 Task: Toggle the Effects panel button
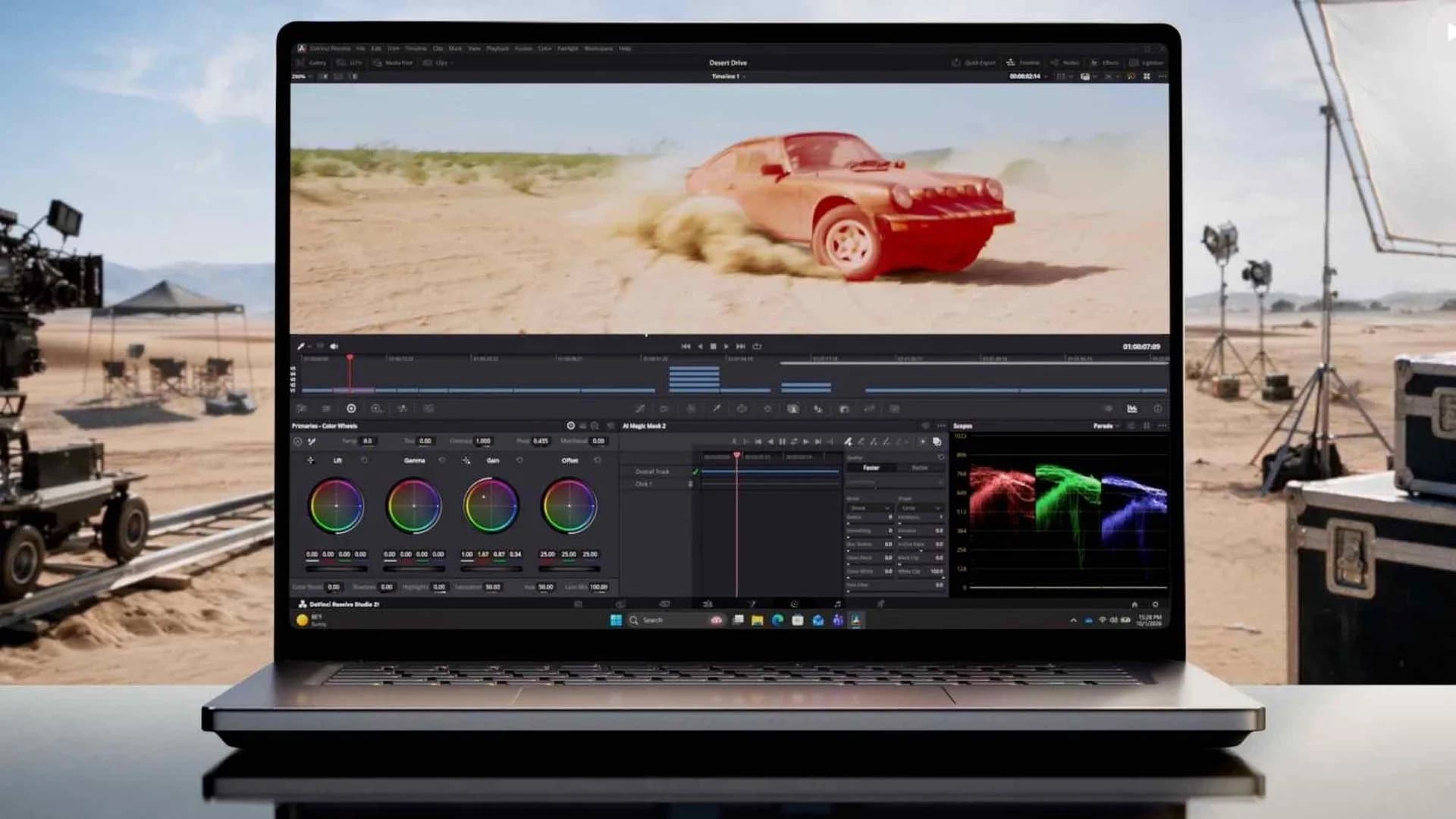coord(1105,63)
